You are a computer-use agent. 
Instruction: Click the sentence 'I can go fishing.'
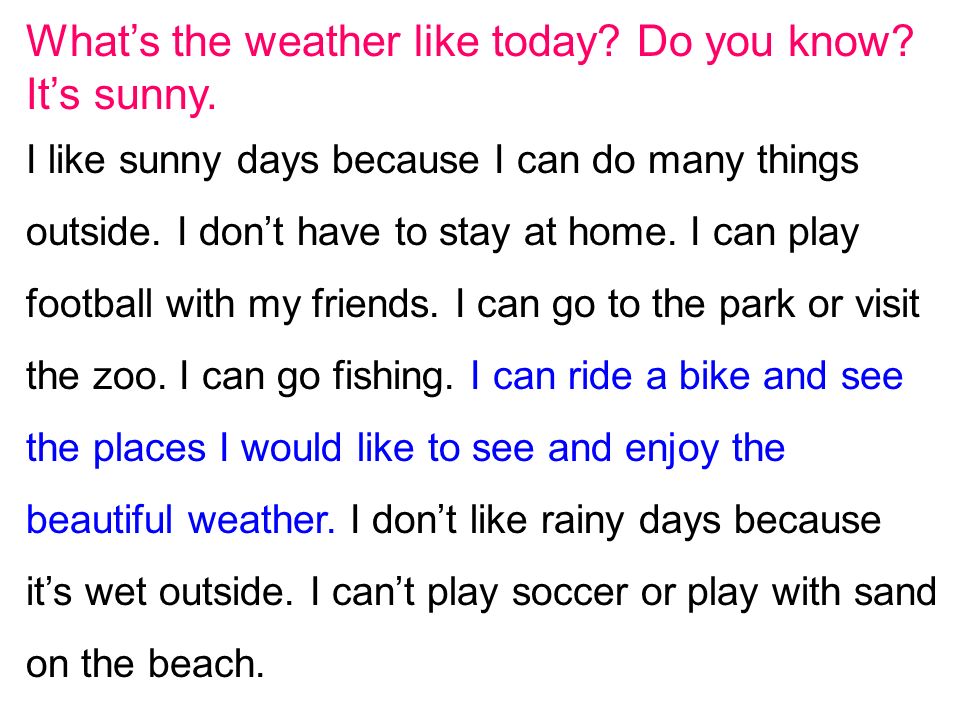[x=316, y=377]
